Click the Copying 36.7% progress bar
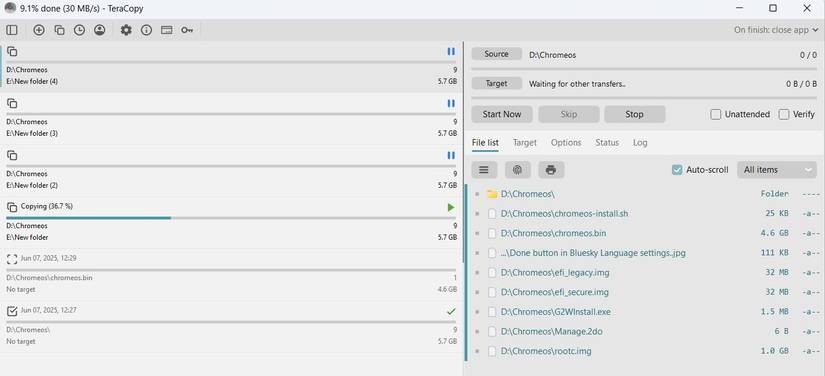 (x=232, y=218)
